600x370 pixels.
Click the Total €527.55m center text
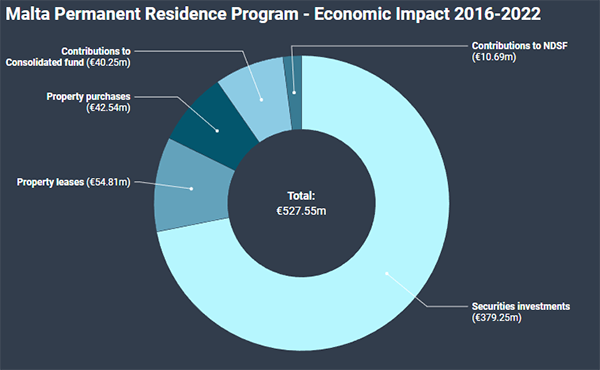pyautogui.click(x=302, y=204)
